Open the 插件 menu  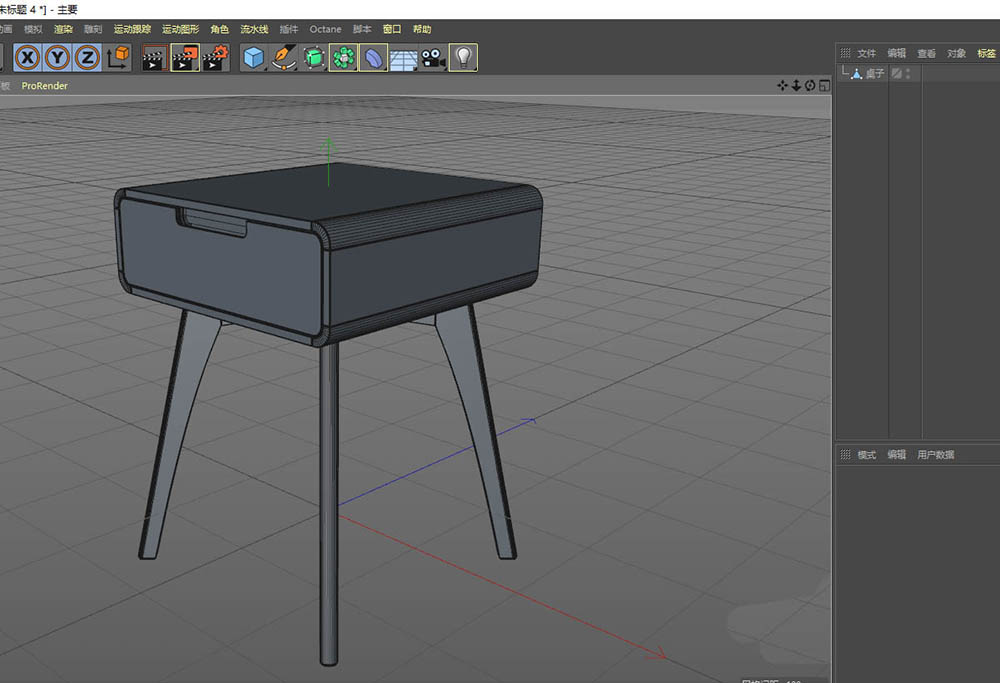pos(289,29)
